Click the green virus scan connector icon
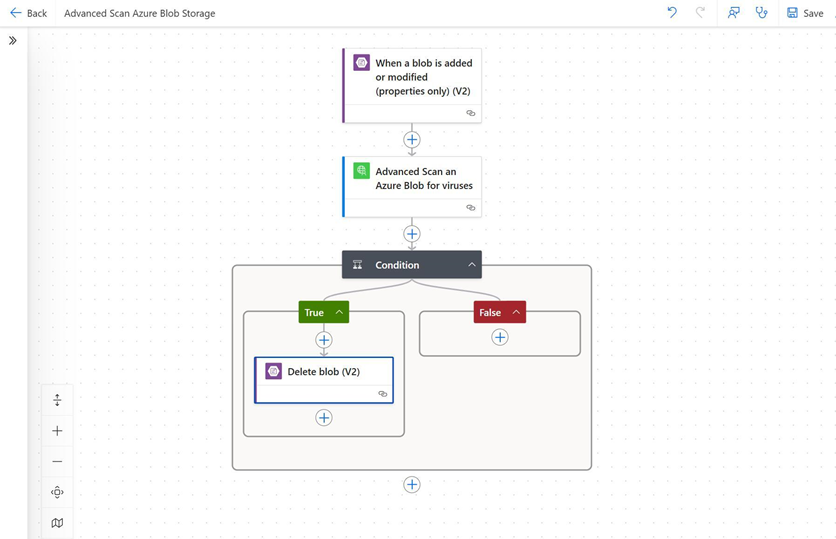This screenshot has width=836, height=539. [x=361, y=171]
